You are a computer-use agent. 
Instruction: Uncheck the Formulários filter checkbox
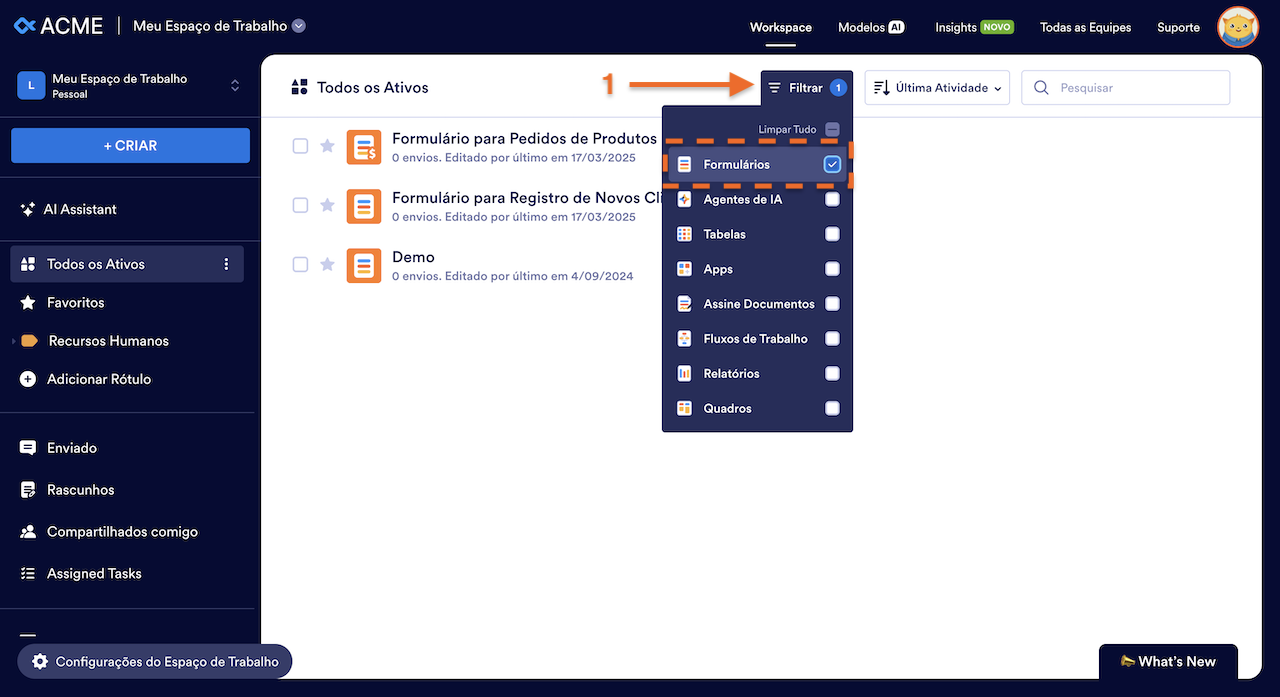[x=832, y=165]
